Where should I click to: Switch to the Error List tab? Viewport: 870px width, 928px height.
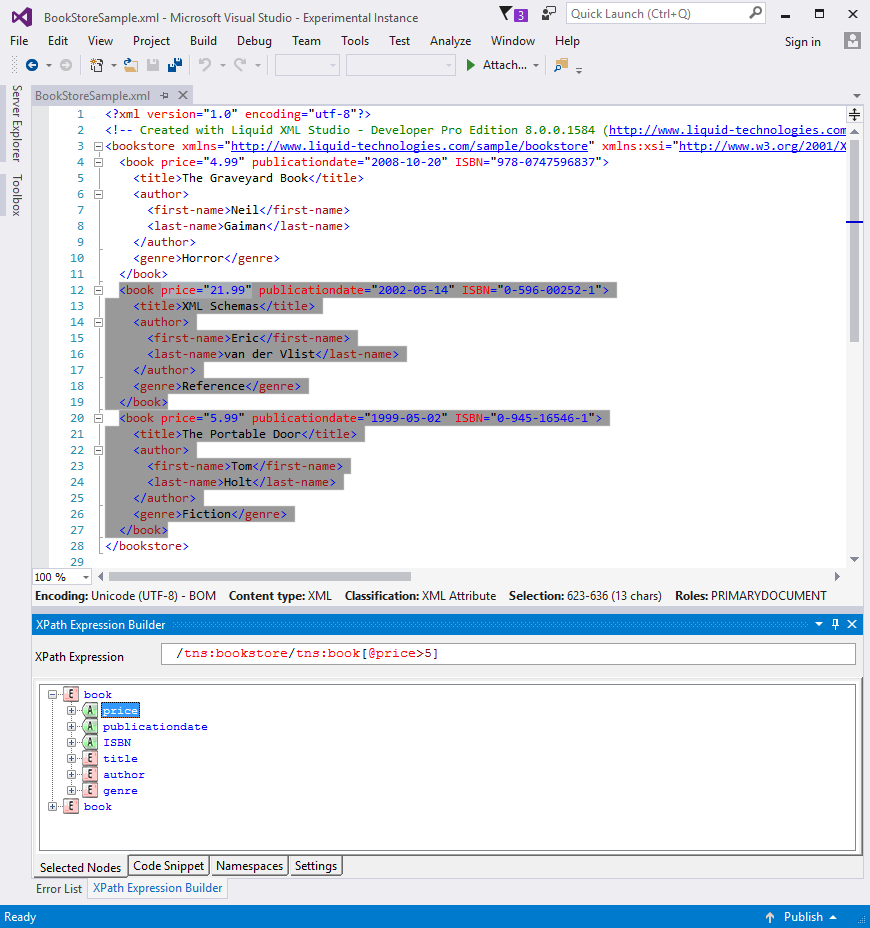tap(59, 888)
